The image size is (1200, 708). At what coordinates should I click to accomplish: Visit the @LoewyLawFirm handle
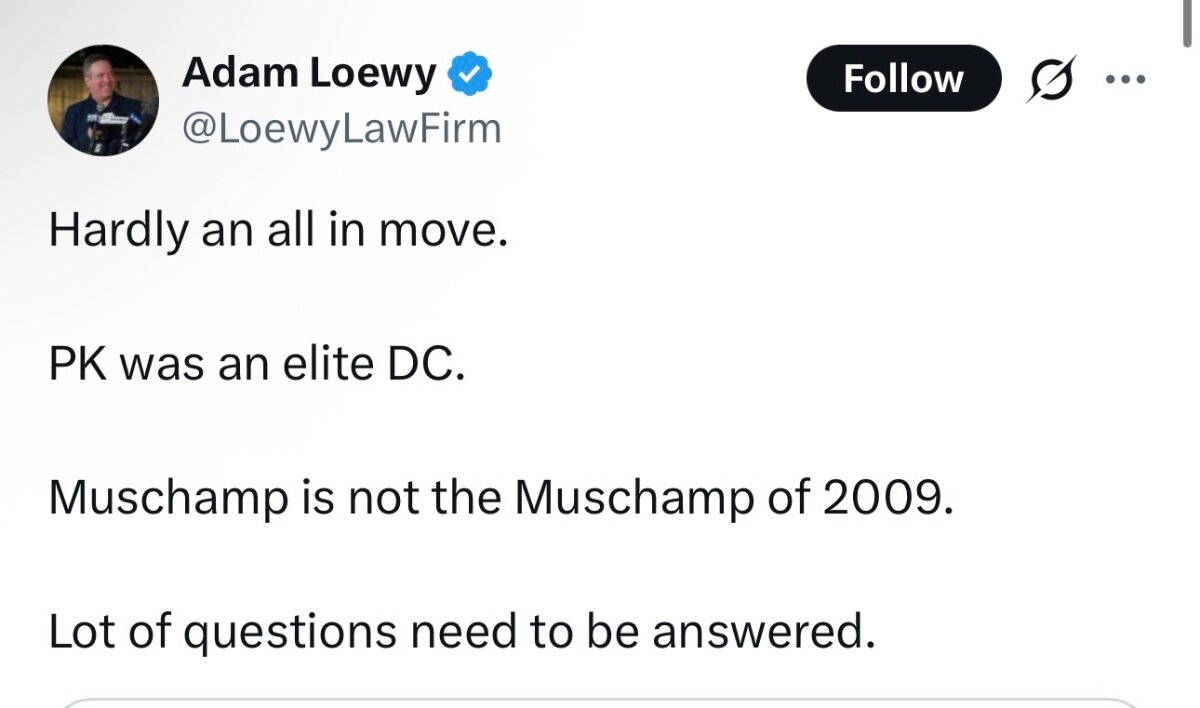[x=341, y=128]
